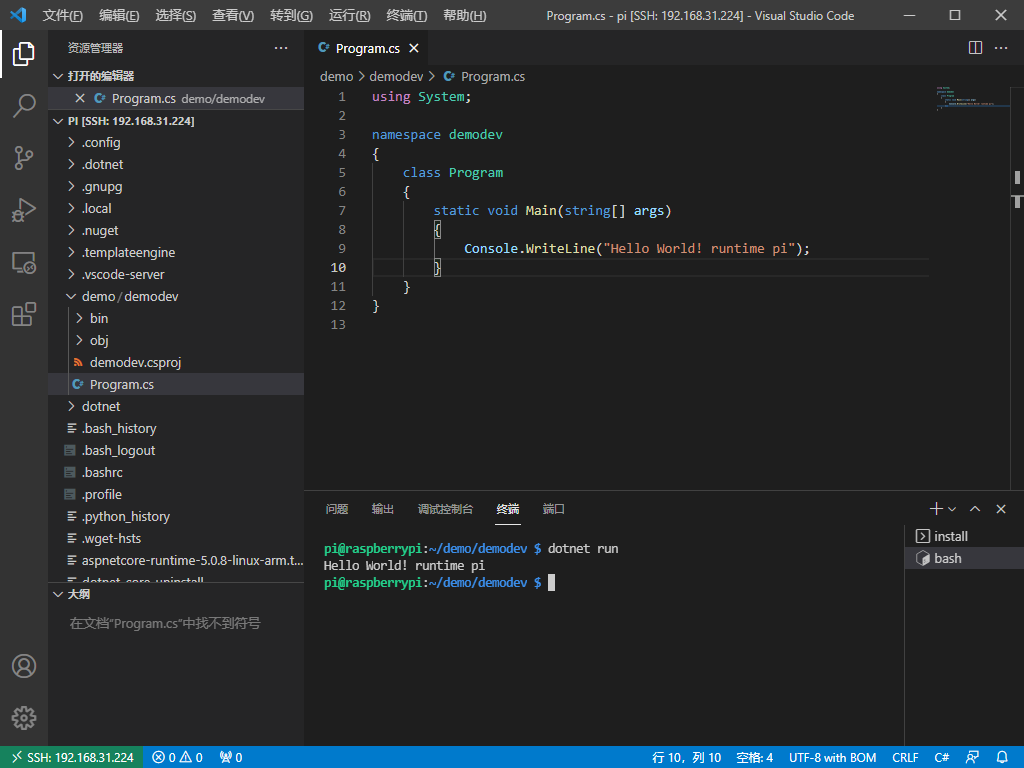Image resolution: width=1024 pixels, height=768 pixels.
Task: Change indentation via spaces: 4 status item
Action: coord(754,758)
